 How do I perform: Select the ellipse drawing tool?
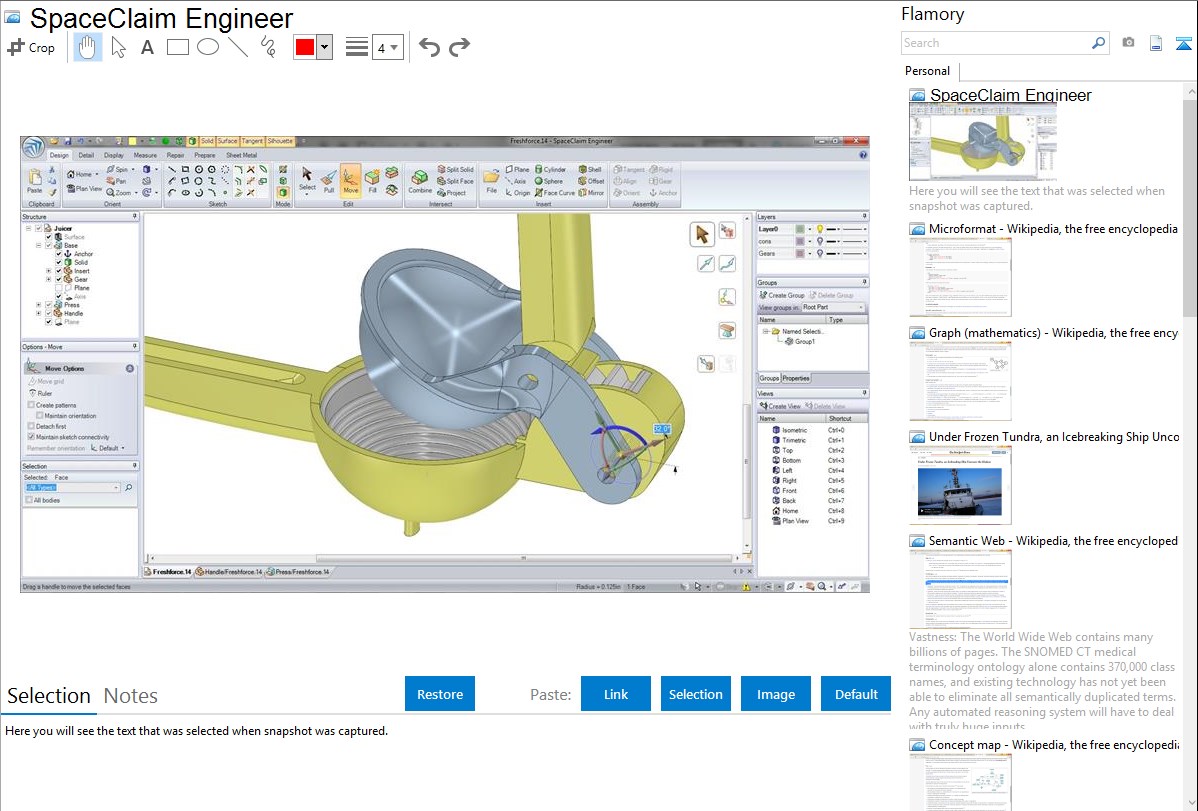[208, 47]
